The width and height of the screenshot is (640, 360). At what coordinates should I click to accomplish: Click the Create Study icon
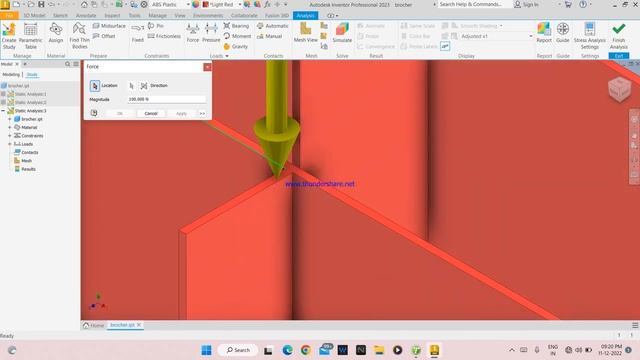pos(9,30)
